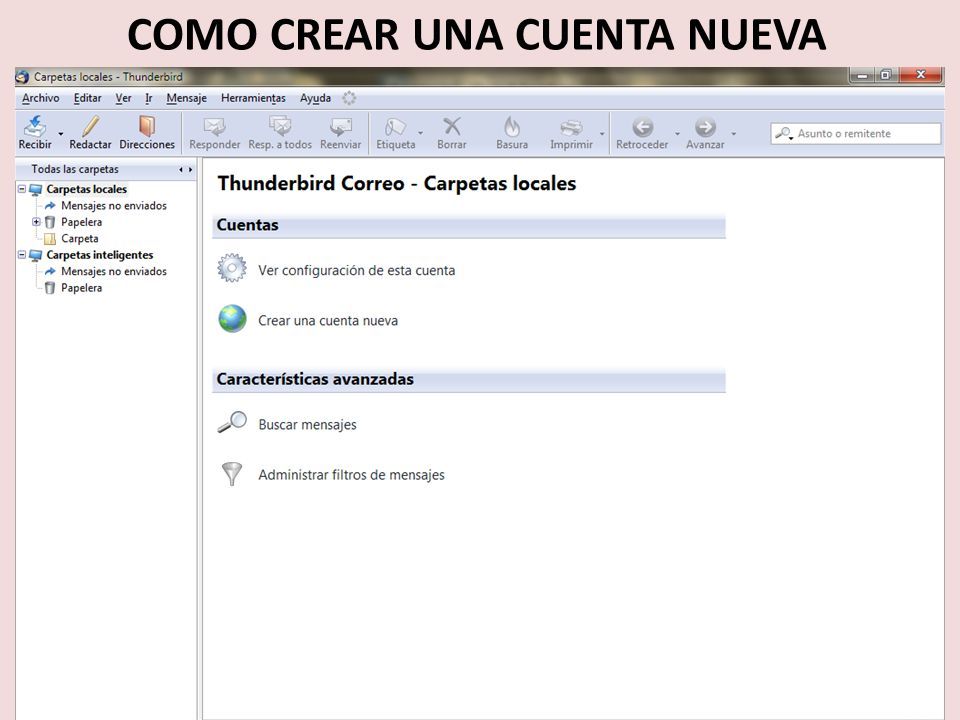
Task: Select Papelera under Carpetas inteligentes
Action: click(x=81, y=288)
